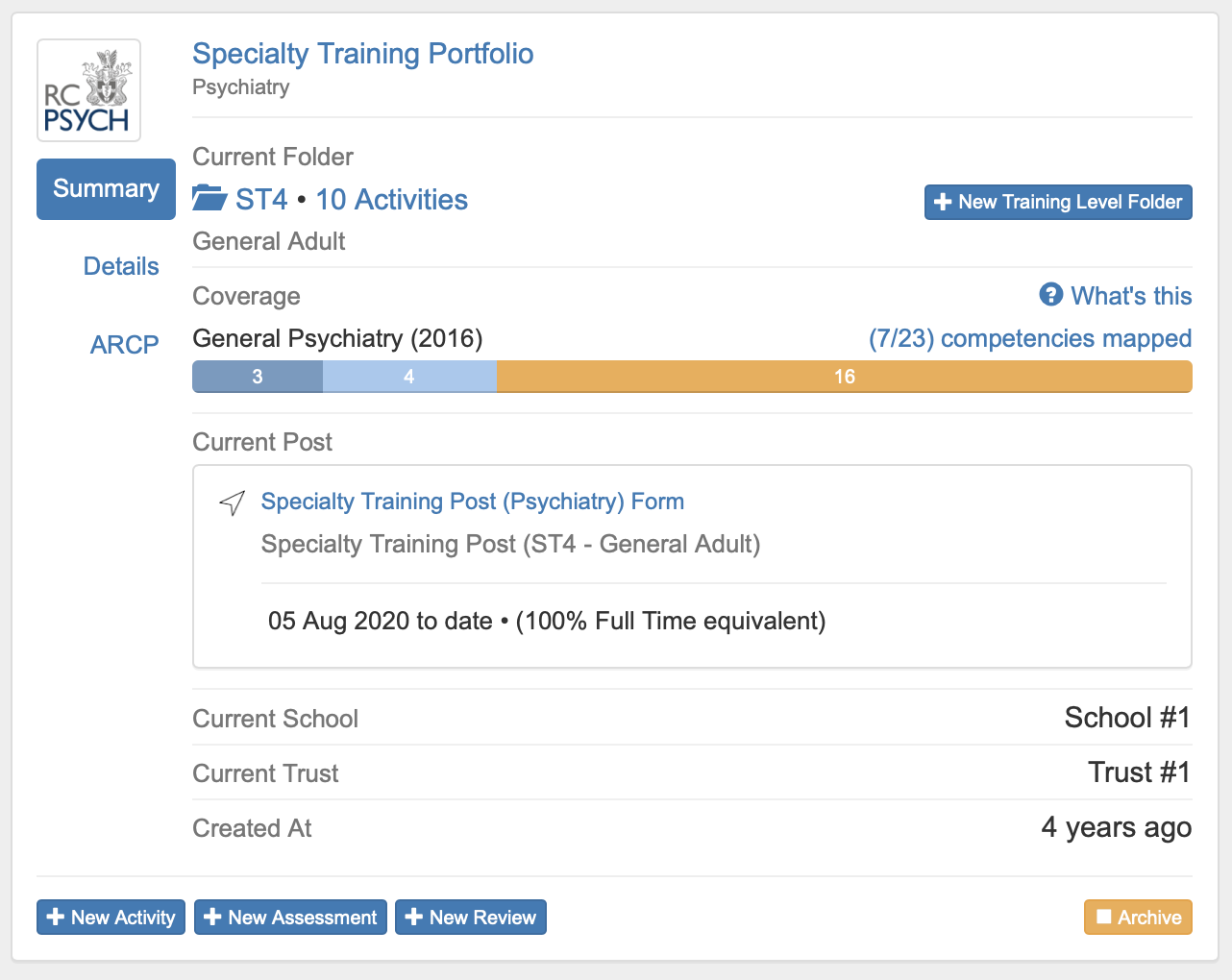
Task: Click the light blue coverage segment showing 4
Action: (409, 377)
